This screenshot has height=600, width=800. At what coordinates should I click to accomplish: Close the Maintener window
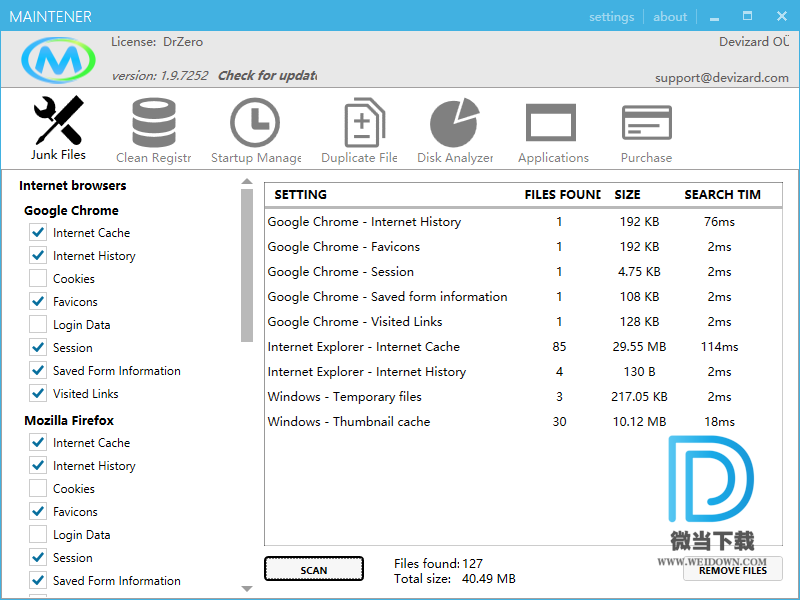click(x=782, y=16)
